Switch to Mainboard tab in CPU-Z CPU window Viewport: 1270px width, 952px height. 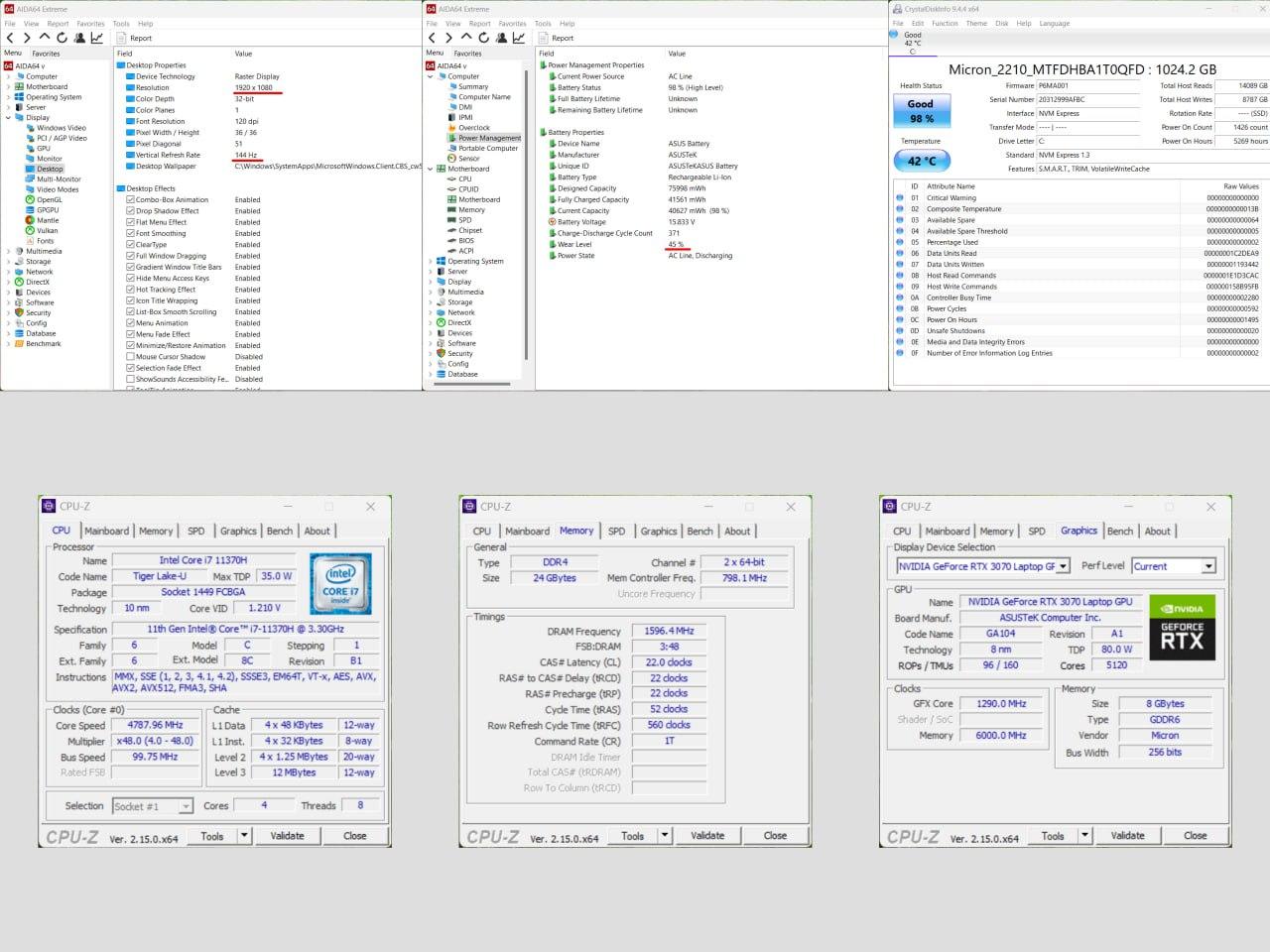coord(106,531)
